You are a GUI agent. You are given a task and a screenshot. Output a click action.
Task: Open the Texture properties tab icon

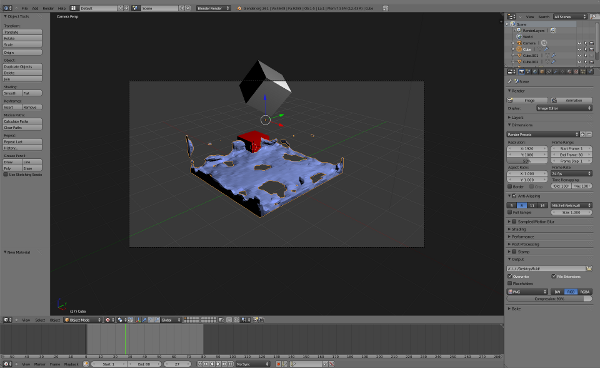click(576, 72)
